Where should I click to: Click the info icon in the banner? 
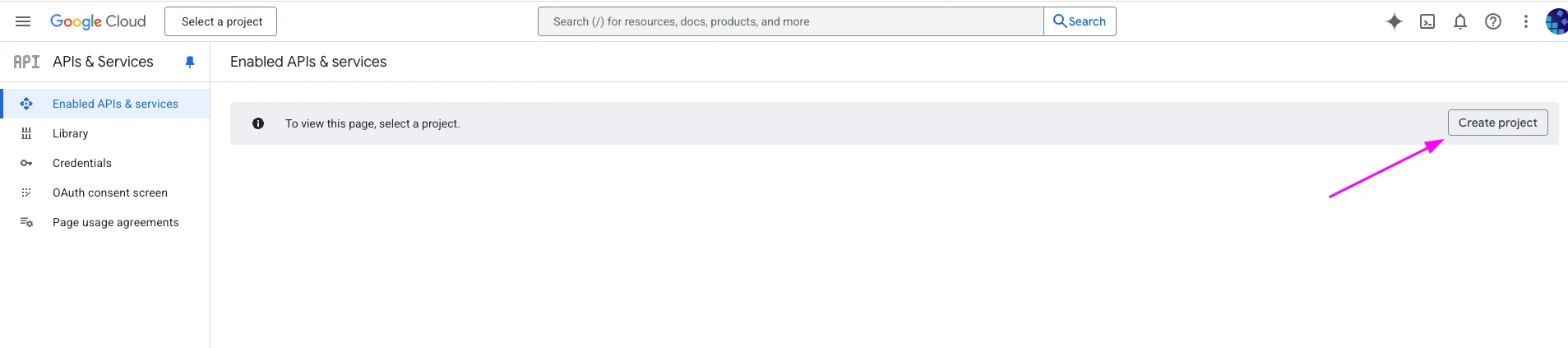(258, 123)
